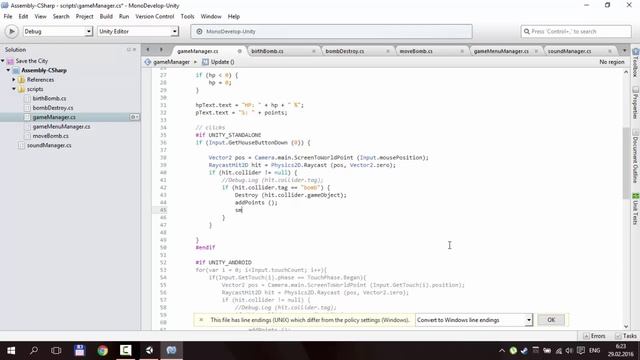This screenshot has height=360, width=640.
Task: Close the moveBomb.cs tab
Action: (x=462, y=51)
